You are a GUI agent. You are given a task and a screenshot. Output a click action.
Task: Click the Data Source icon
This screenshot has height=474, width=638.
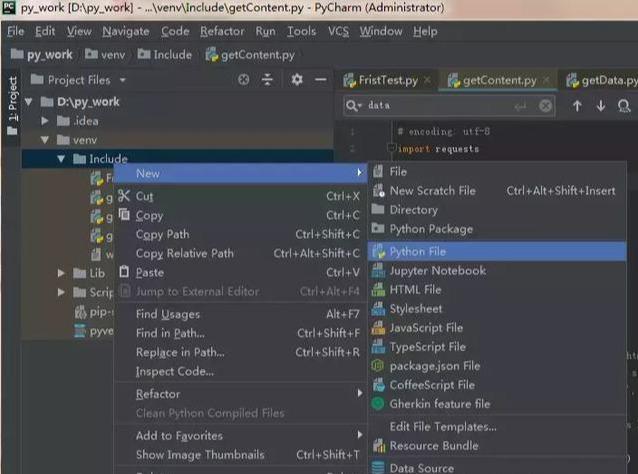pyautogui.click(x=378, y=467)
